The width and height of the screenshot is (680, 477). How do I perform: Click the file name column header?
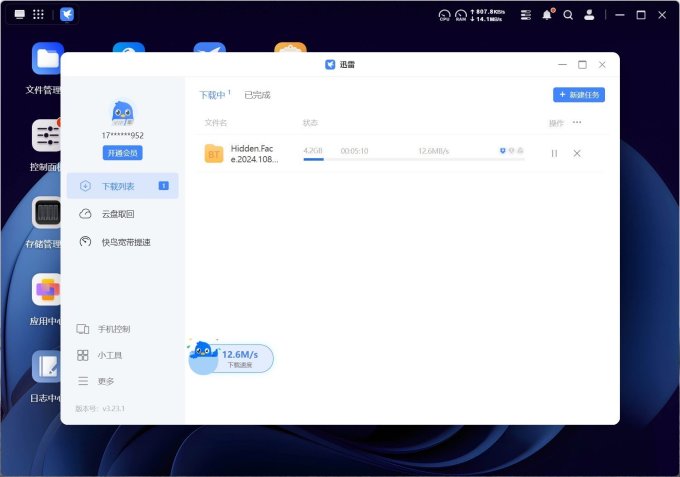click(216, 123)
